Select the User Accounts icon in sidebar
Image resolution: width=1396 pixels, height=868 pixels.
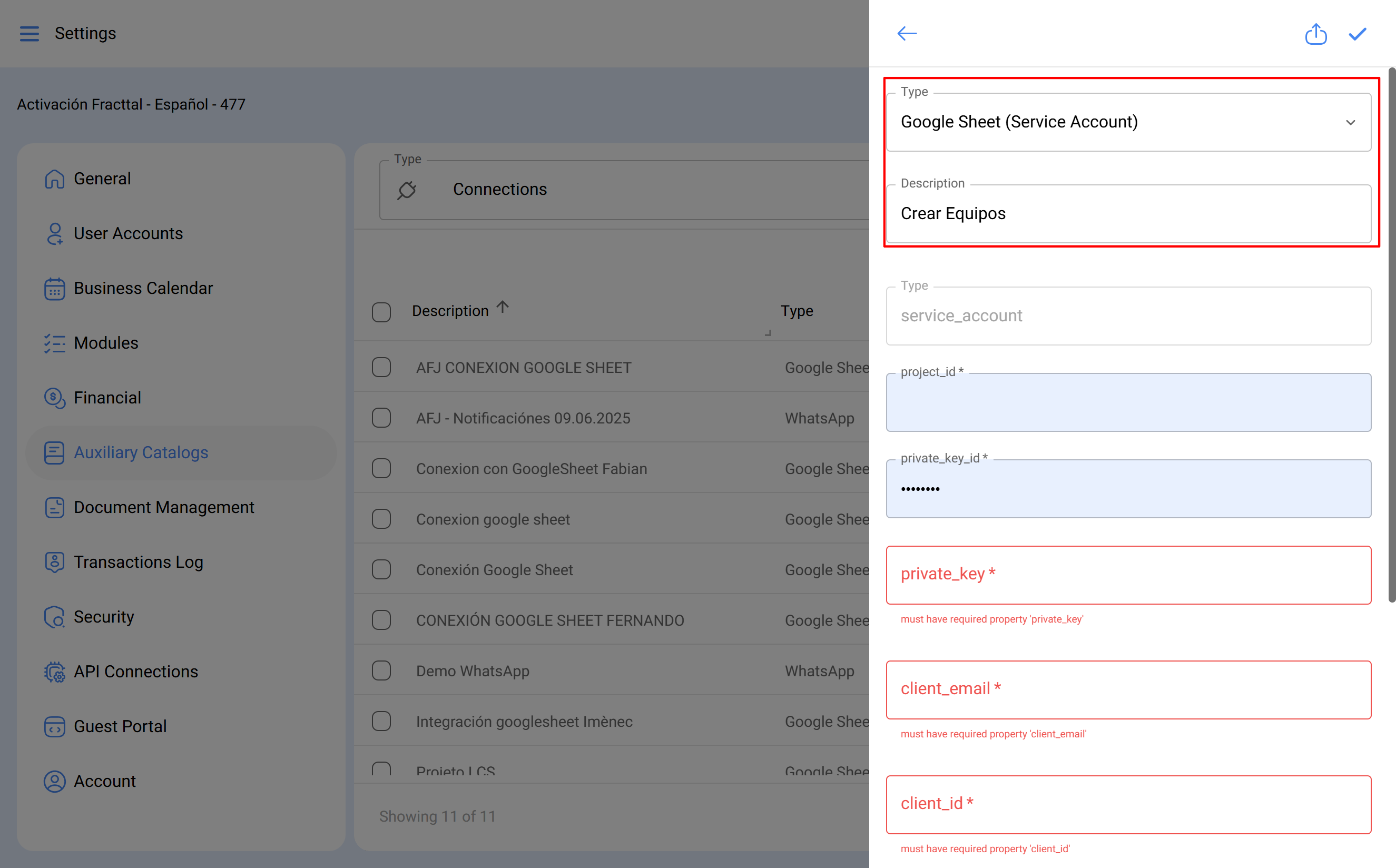[55, 234]
